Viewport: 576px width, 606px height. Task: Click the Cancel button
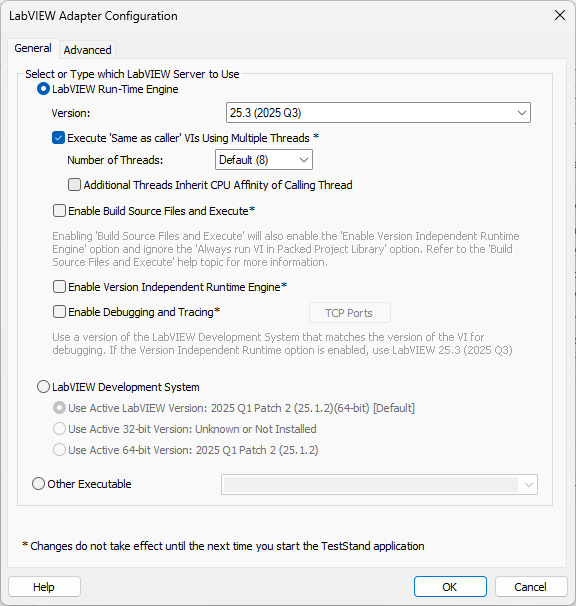point(531,587)
